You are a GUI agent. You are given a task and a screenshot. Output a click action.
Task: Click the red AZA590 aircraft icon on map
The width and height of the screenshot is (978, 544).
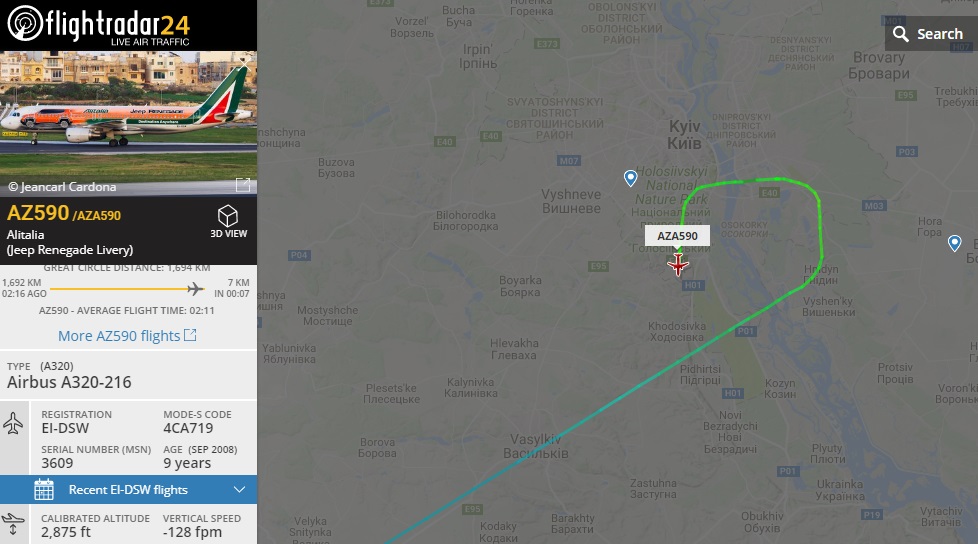click(677, 265)
